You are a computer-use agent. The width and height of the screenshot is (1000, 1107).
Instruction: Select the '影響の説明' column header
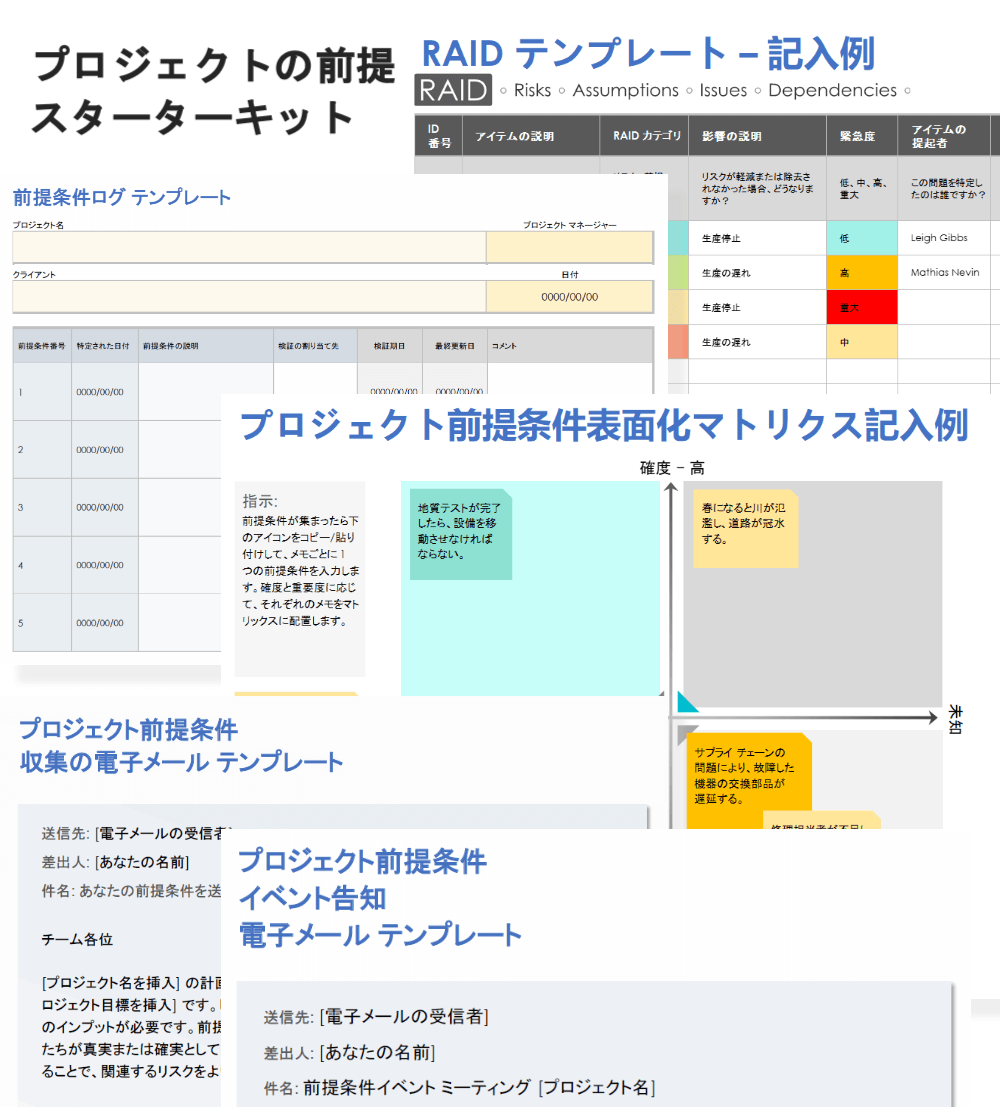point(757,136)
